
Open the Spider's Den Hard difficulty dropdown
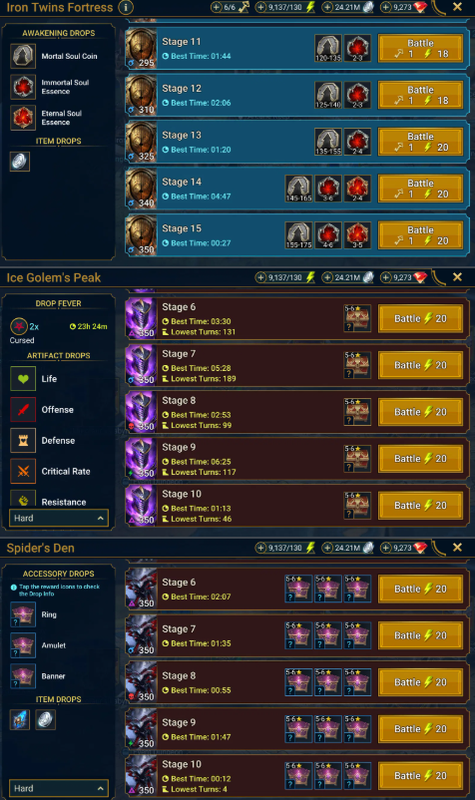pyautogui.click(x=59, y=788)
